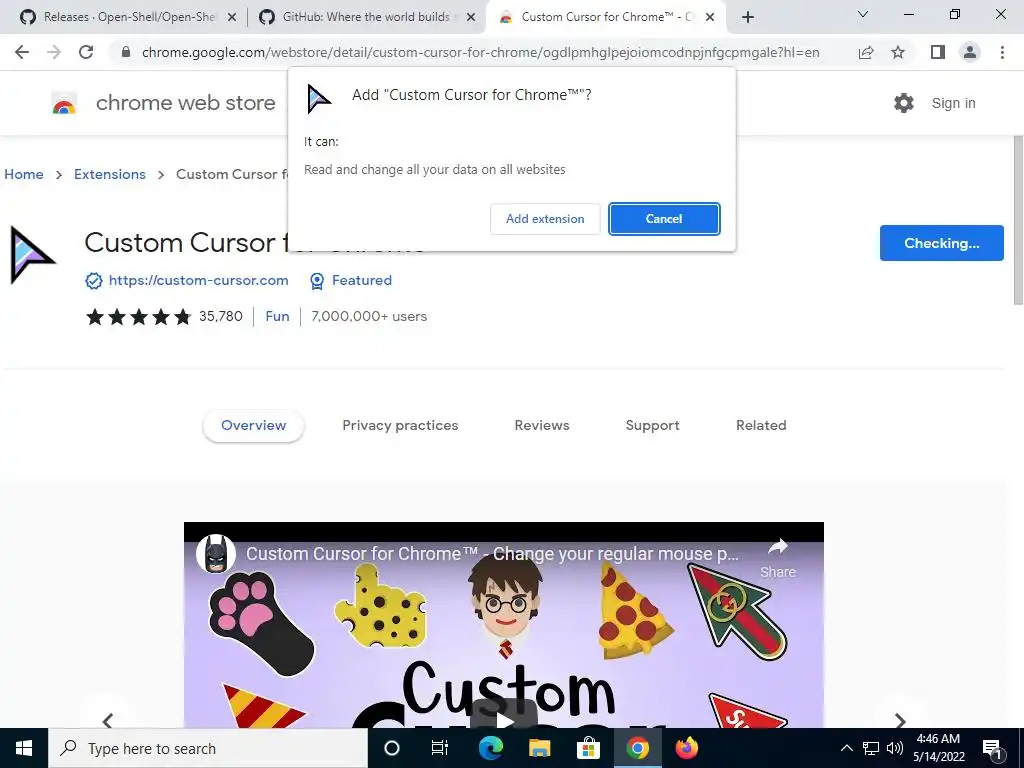Open Microsoft Edge from taskbar
1024x768 pixels.
(x=490, y=748)
